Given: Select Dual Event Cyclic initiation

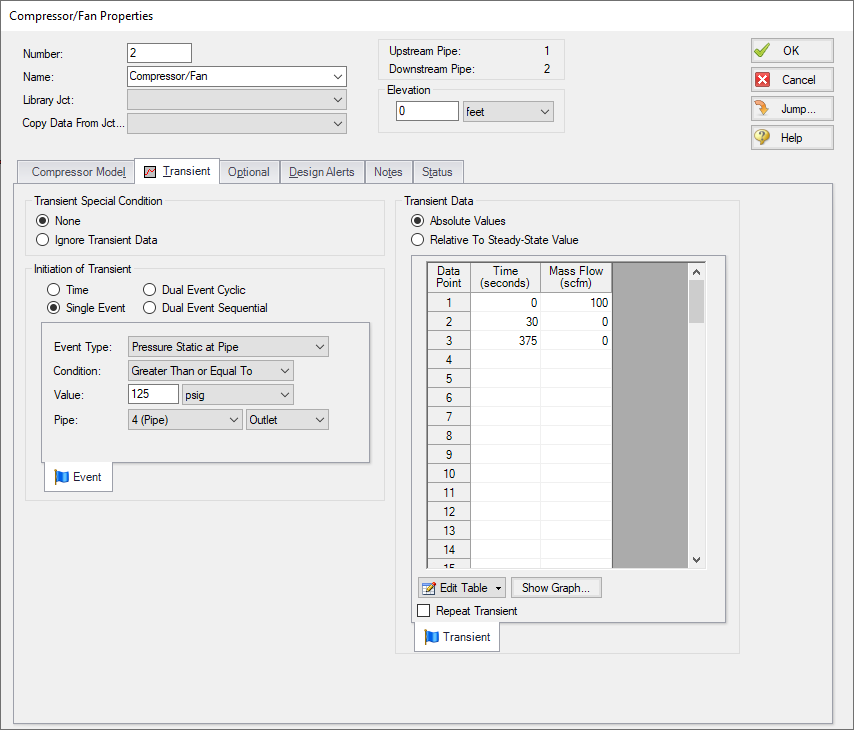Looking at the screenshot, I should [x=150, y=290].
